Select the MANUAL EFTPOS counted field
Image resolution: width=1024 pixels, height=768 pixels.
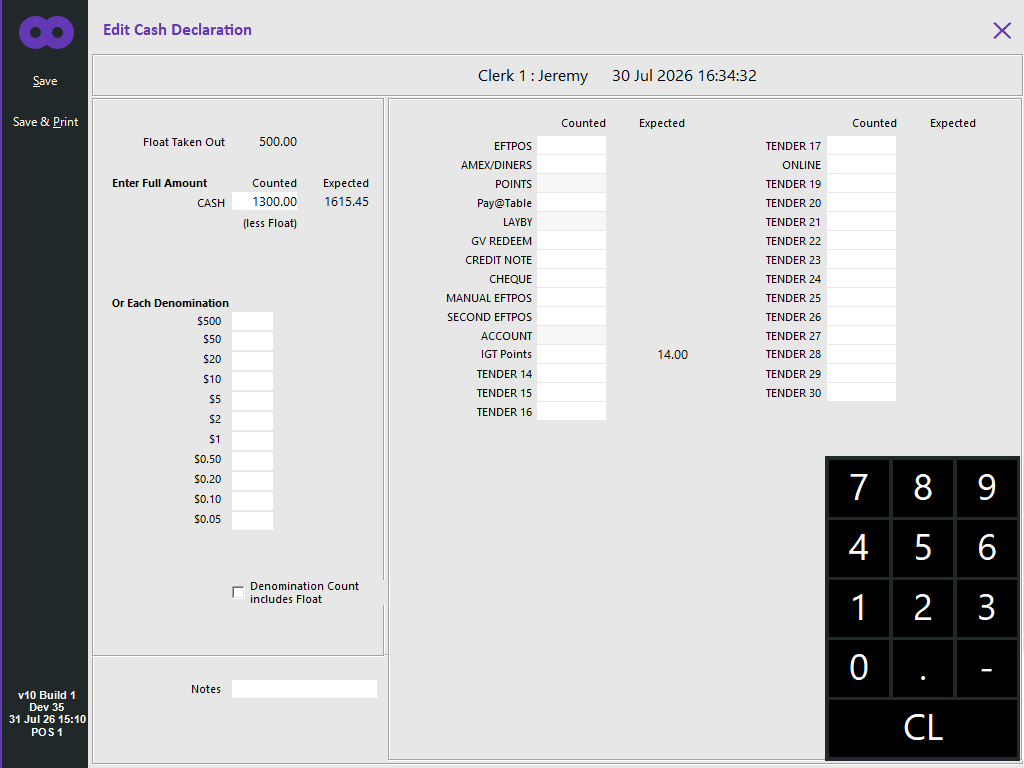tap(571, 297)
